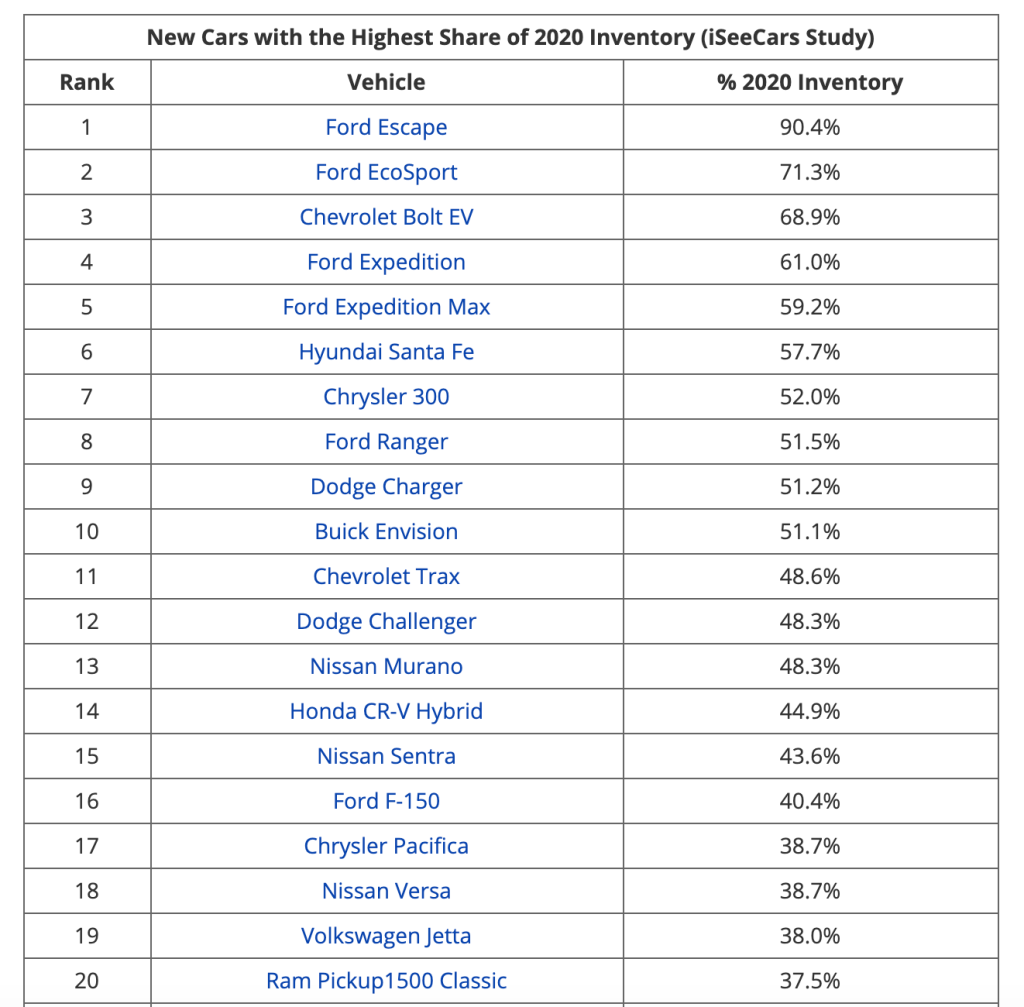Click the Hyundai Santa Fe link
The width and height of the screenshot is (1024, 1007).
click(x=386, y=352)
